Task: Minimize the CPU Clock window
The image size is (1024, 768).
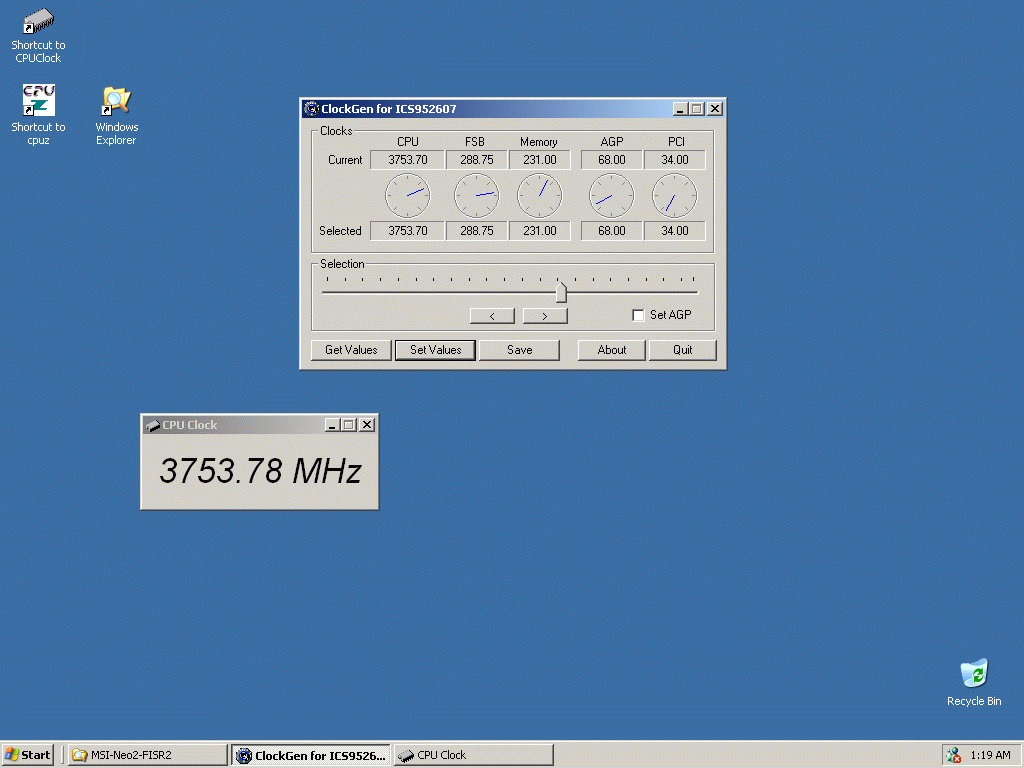Action: tap(332, 425)
